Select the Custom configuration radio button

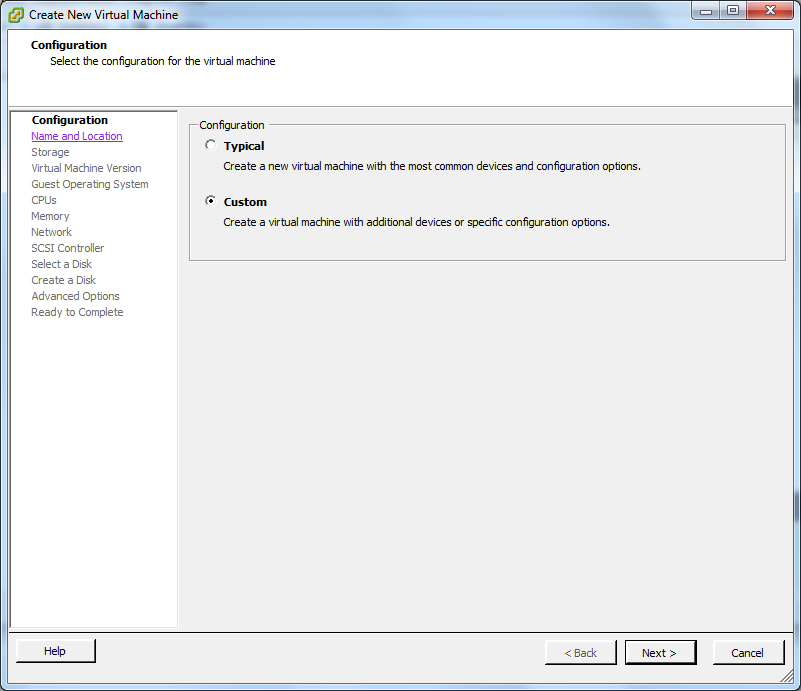(210, 201)
